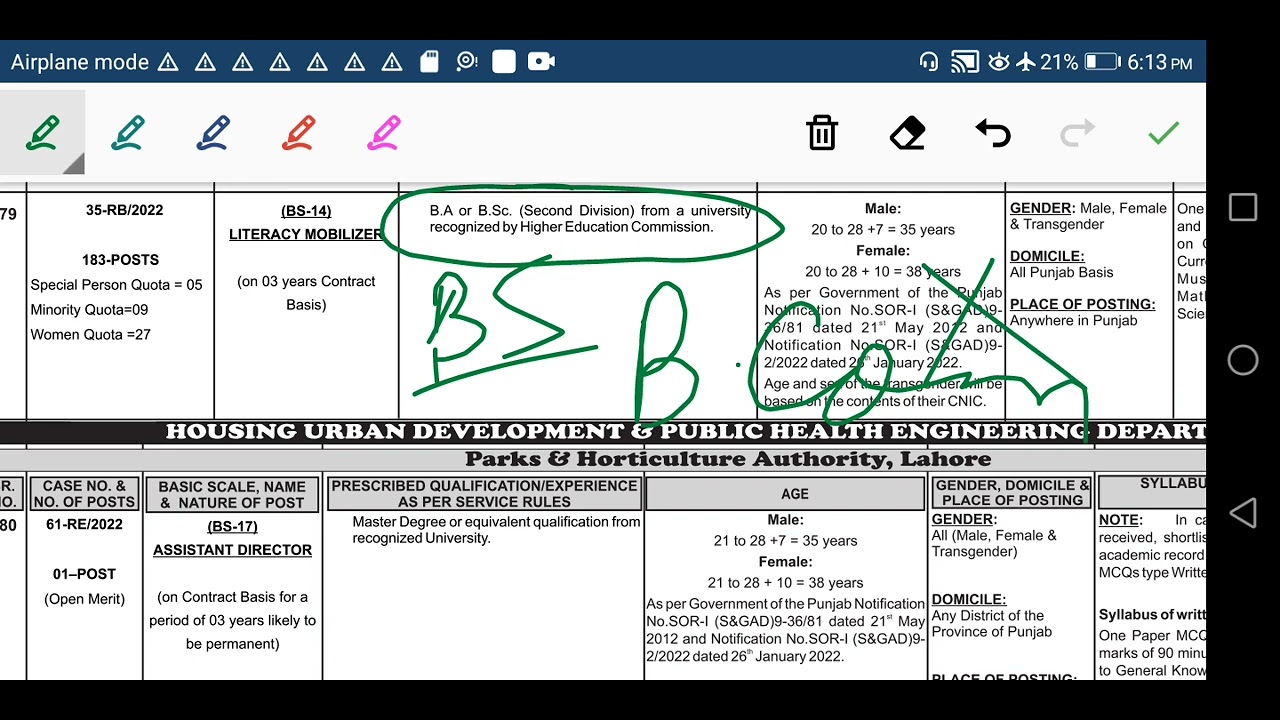
Task: Tap the Parks & Horticulture Authority, Lahore heading
Action: click(x=728, y=459)
